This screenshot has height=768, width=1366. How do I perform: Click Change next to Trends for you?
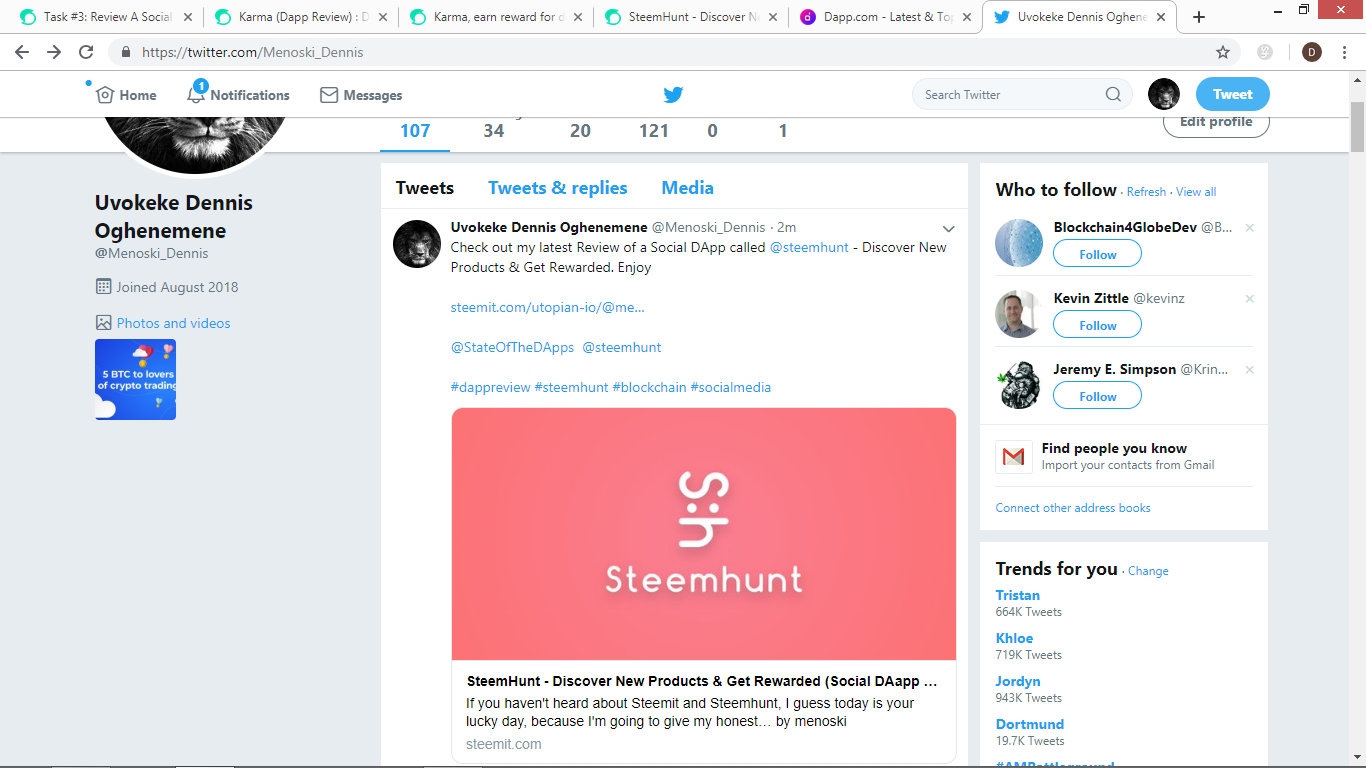(1148, 571)
